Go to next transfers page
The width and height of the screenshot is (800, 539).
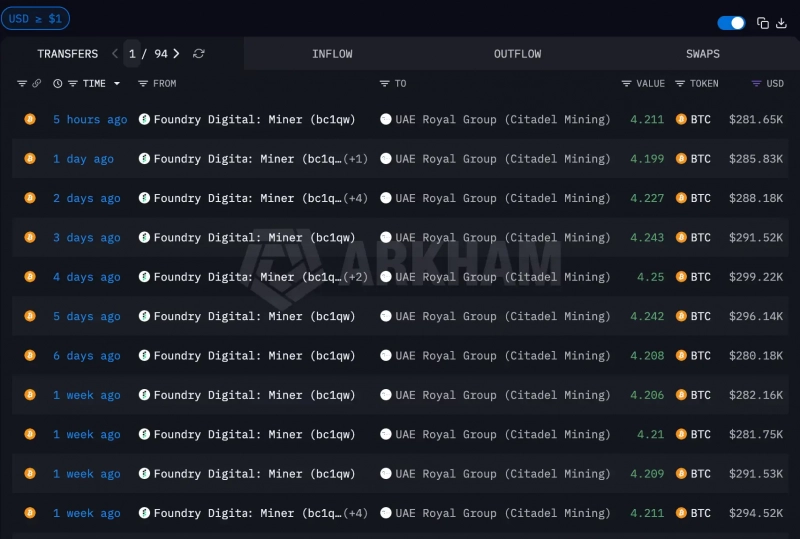[x=177, y=54]
